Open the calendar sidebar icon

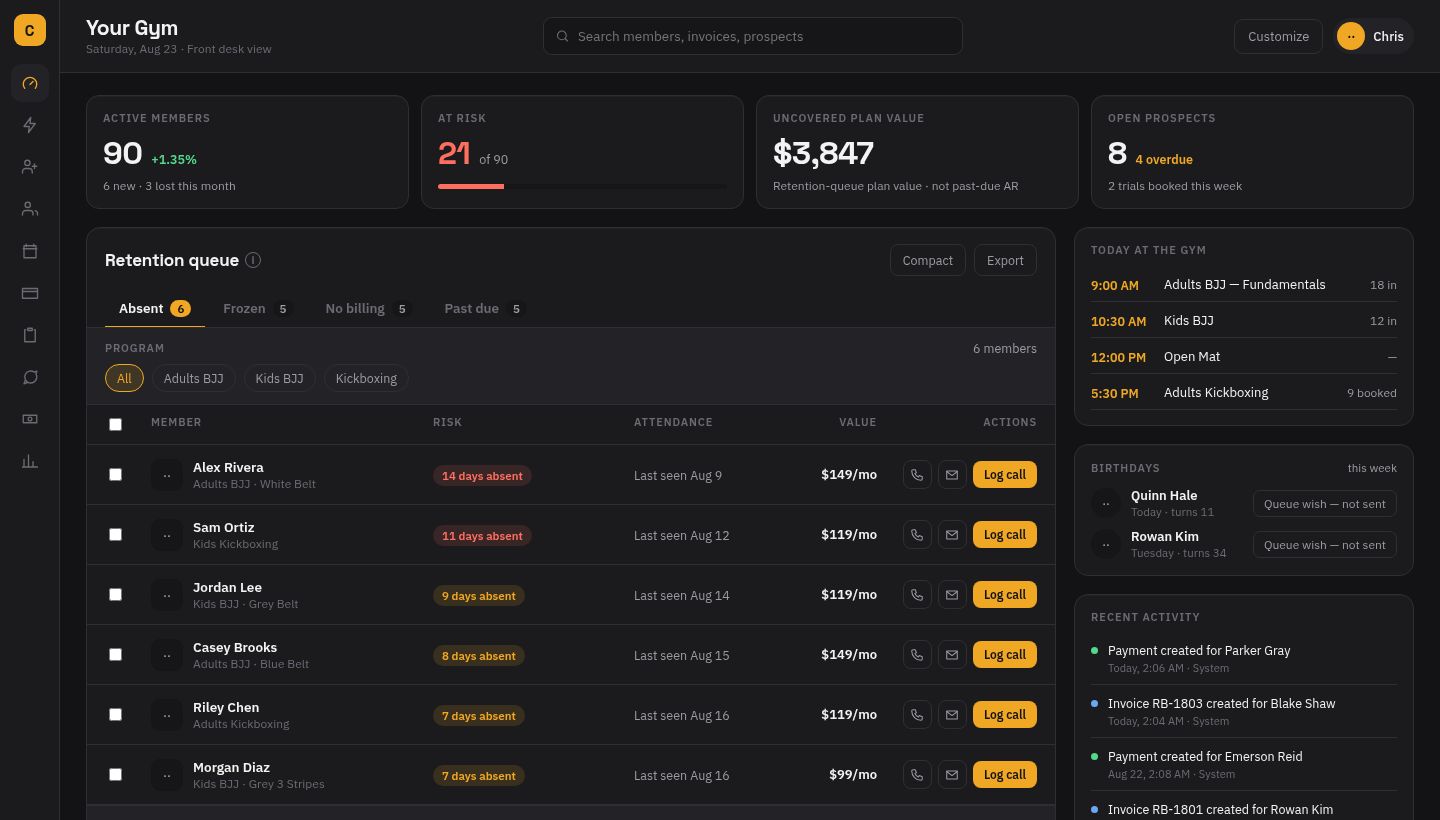[x=30, y=251]
